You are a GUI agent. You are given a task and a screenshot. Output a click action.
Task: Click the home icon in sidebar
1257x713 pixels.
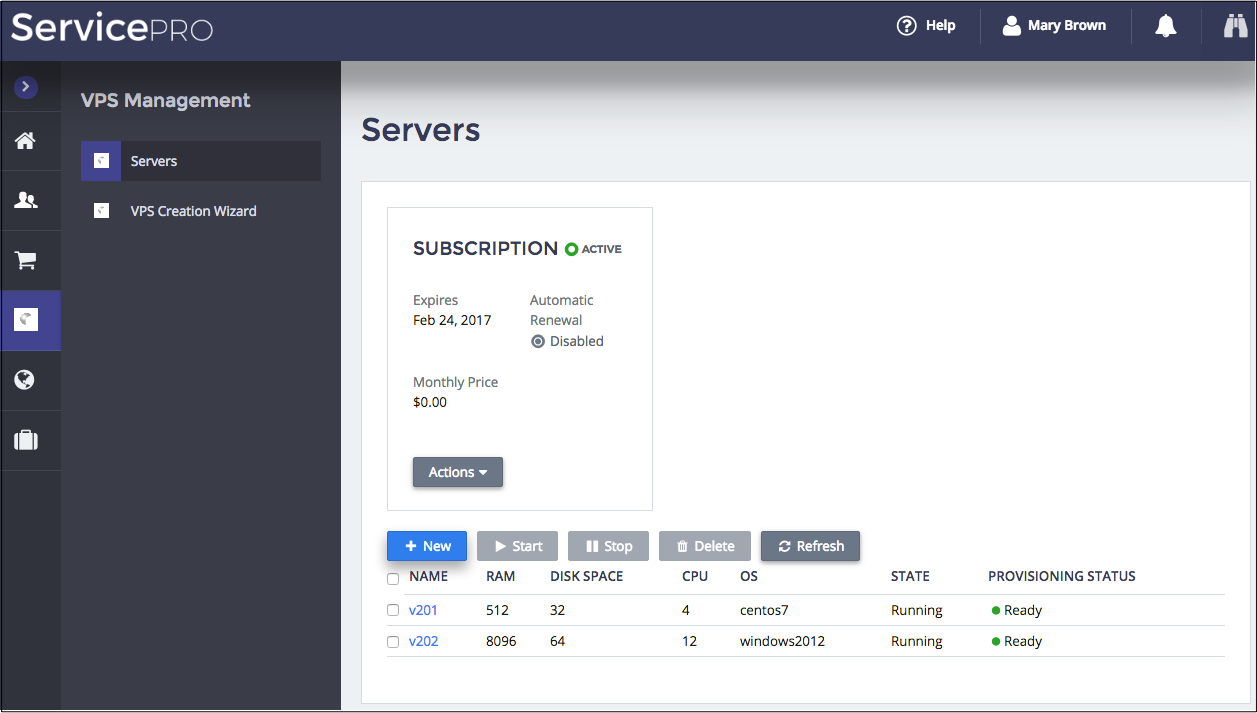(x=25, y=141)
